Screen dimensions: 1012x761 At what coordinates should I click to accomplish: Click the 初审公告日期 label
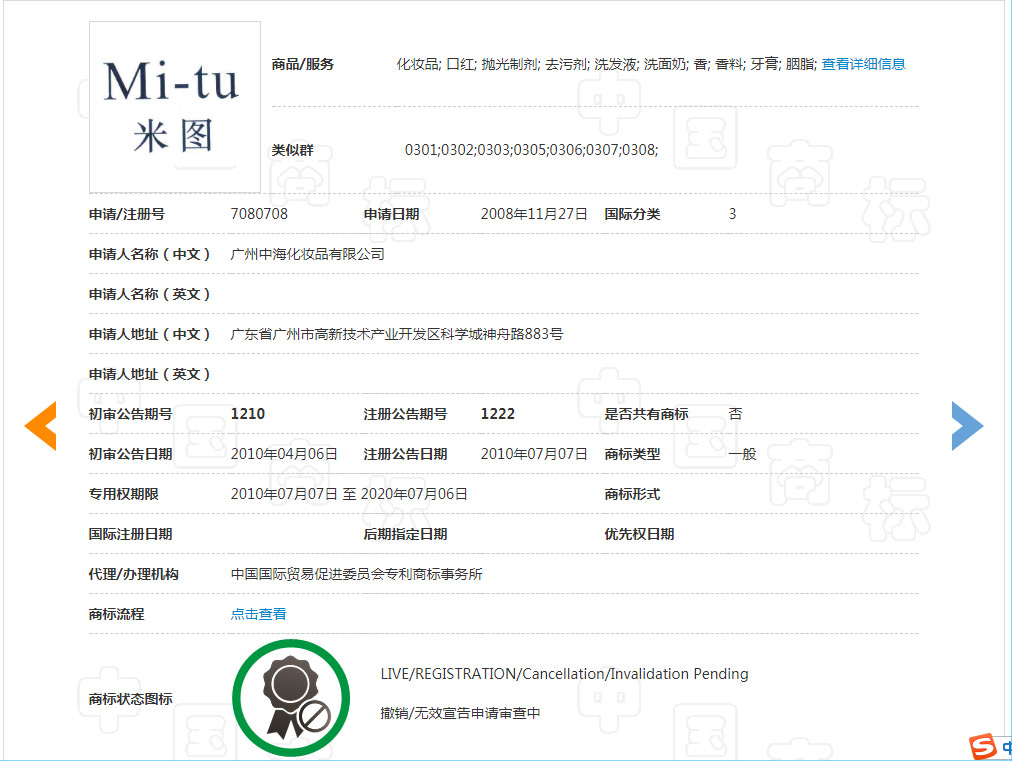(130, 454)
